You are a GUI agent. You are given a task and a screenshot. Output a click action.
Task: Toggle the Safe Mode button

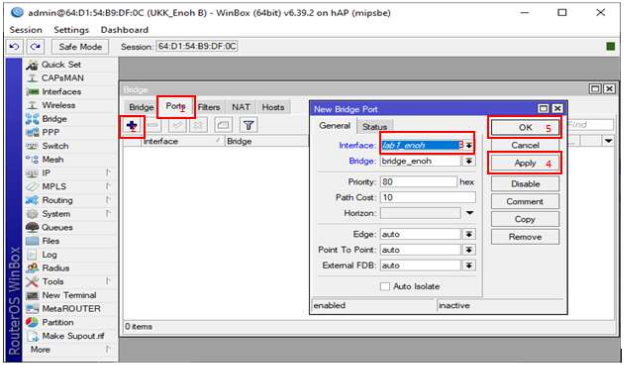(80, 47)
